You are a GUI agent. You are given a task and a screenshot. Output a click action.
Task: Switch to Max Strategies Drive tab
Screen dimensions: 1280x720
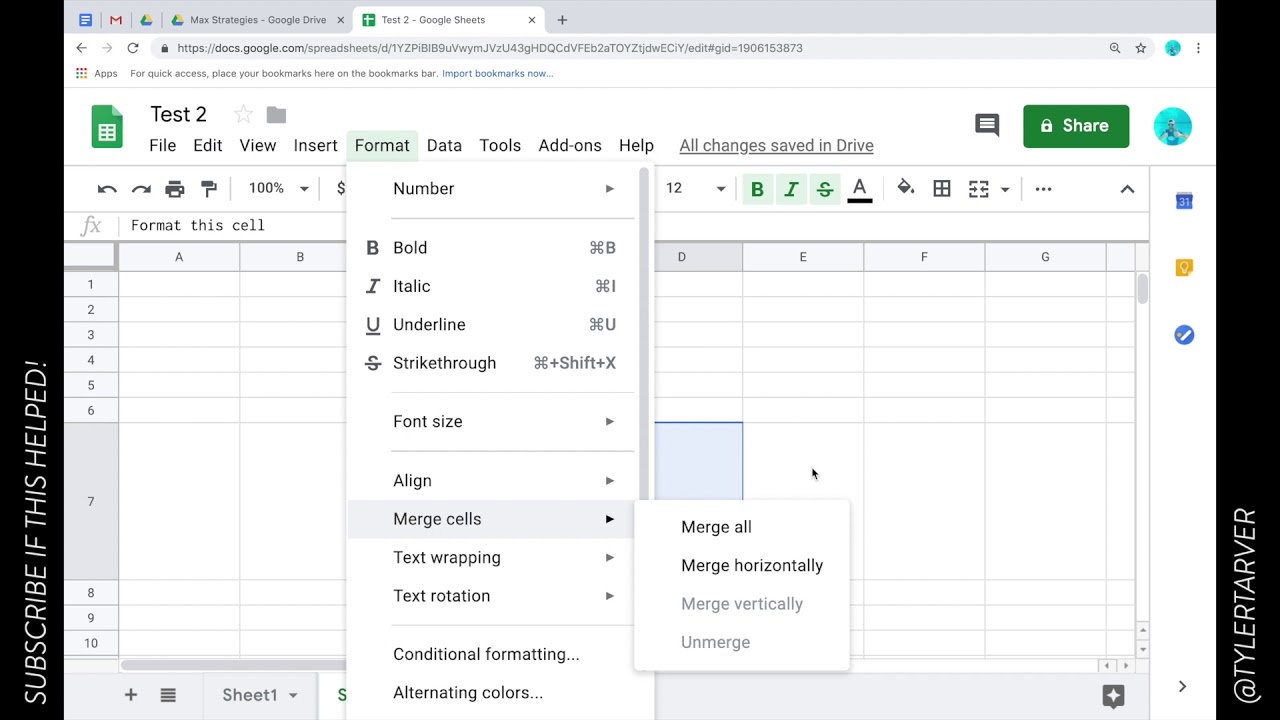pos(258,20)
